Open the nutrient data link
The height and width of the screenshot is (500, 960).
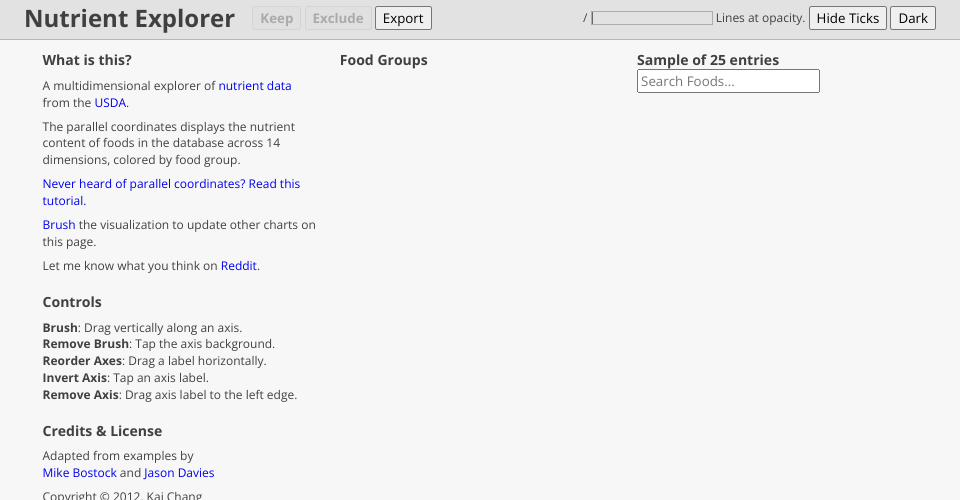pyautogui.click(x=255, y=86)
